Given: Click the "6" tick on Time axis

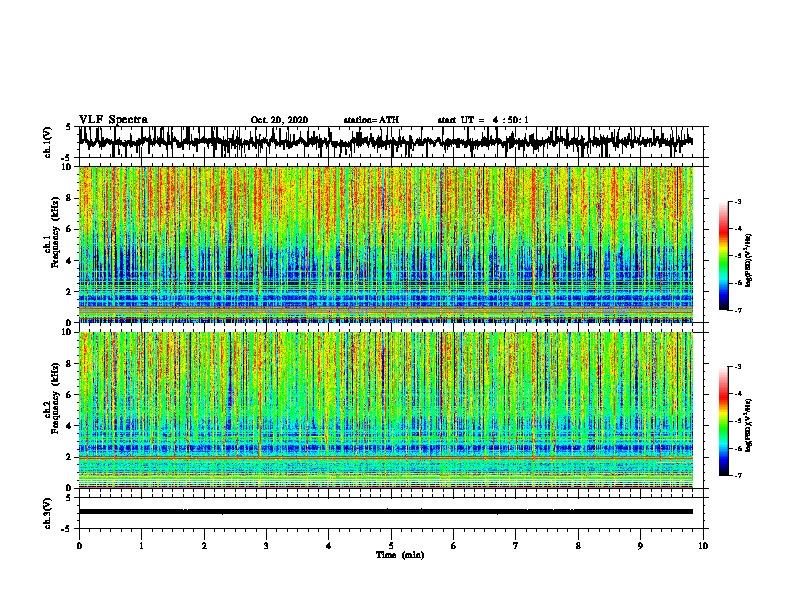Looking at the screenshot, I should [454, 546].
